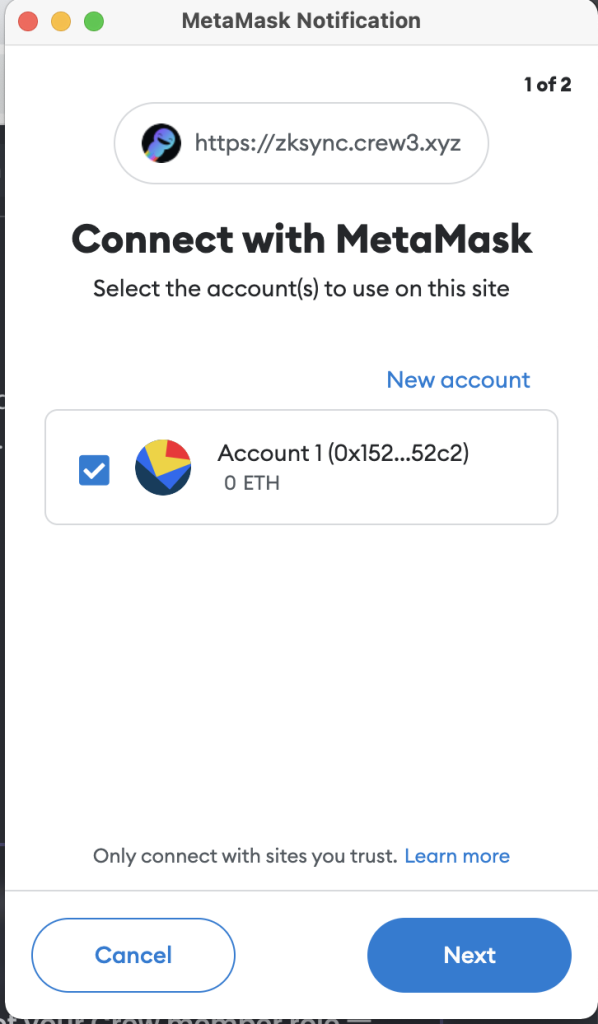The height and width of the screenshot is (1024, 598).
Task: Click the crew3 site logo icon
Action: 161,143
